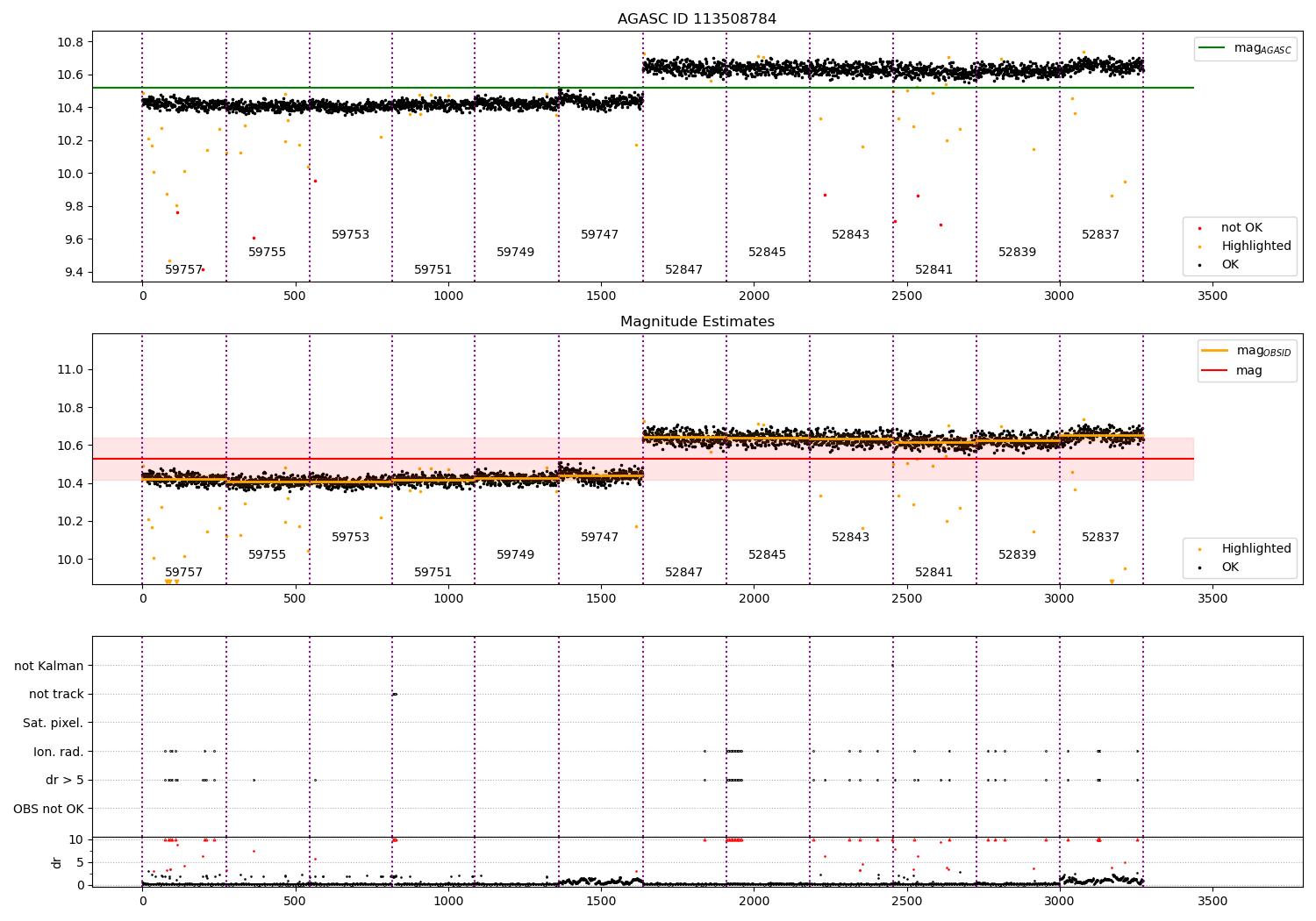Click obsid label 59751 in top plot
This screenshot has width=1316, height=921.
click(x=433, y=270)
